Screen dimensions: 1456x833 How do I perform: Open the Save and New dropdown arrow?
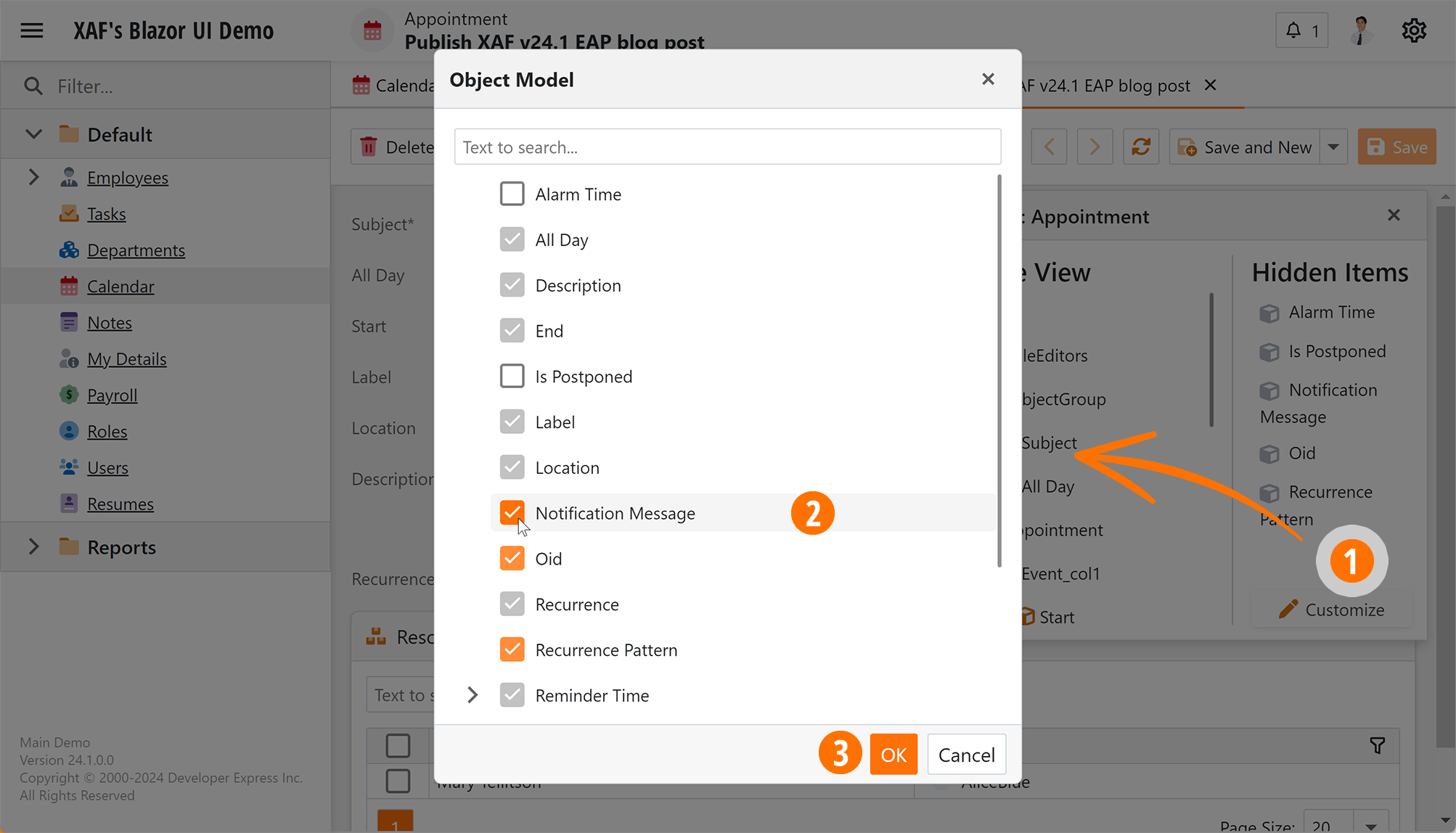(1333, 147)
